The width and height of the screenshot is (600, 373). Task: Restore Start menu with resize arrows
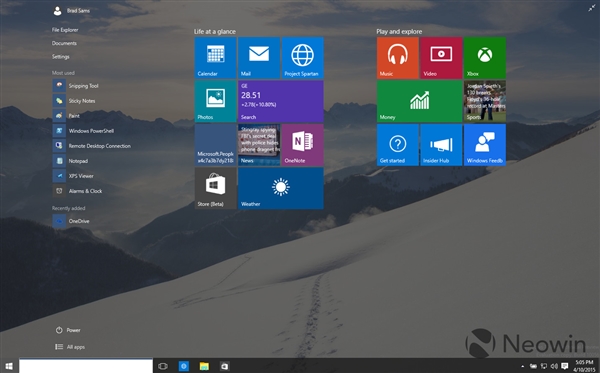pos(592,8)
